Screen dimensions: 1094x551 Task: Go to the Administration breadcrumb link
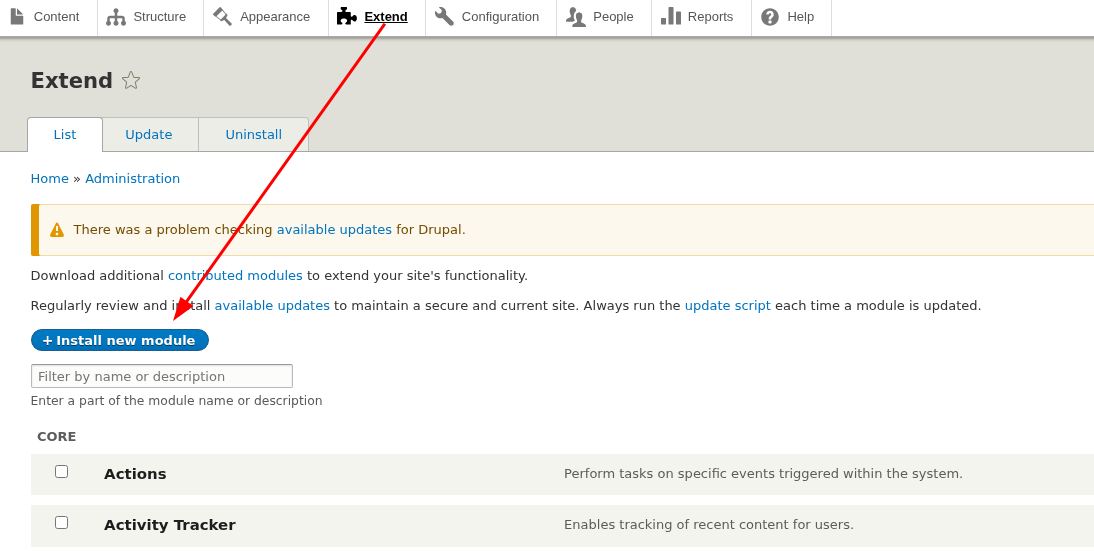tap(133, 179)
